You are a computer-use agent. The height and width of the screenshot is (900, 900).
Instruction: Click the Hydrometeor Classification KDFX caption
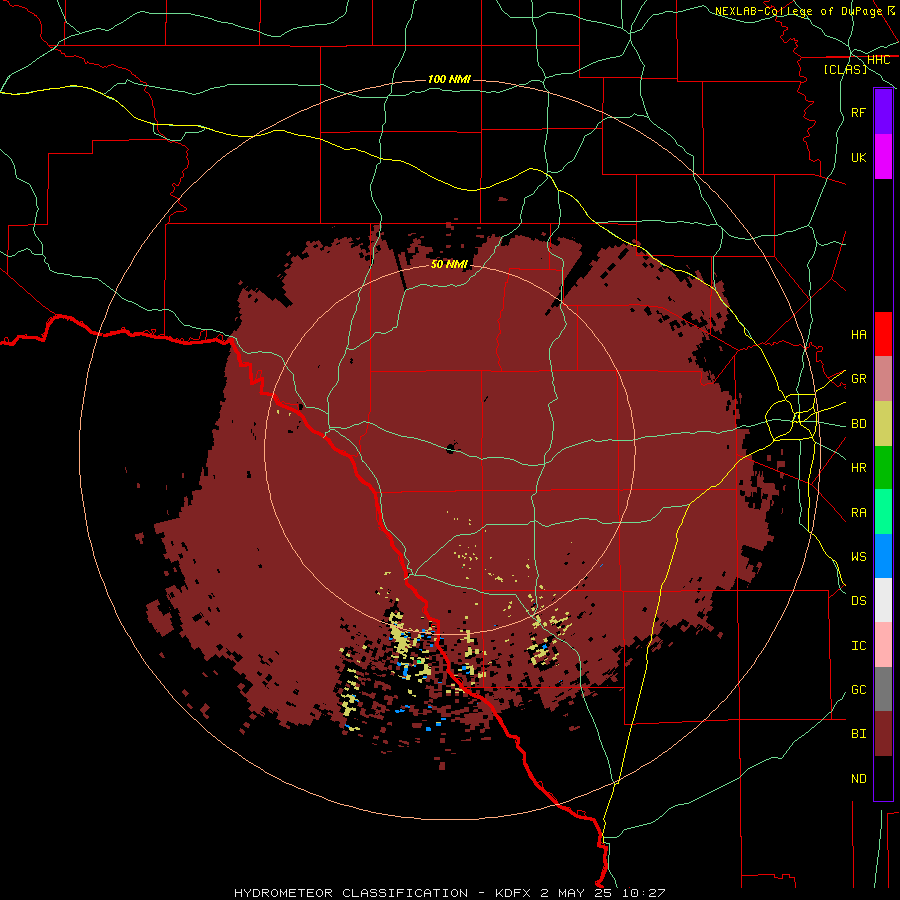449,893
